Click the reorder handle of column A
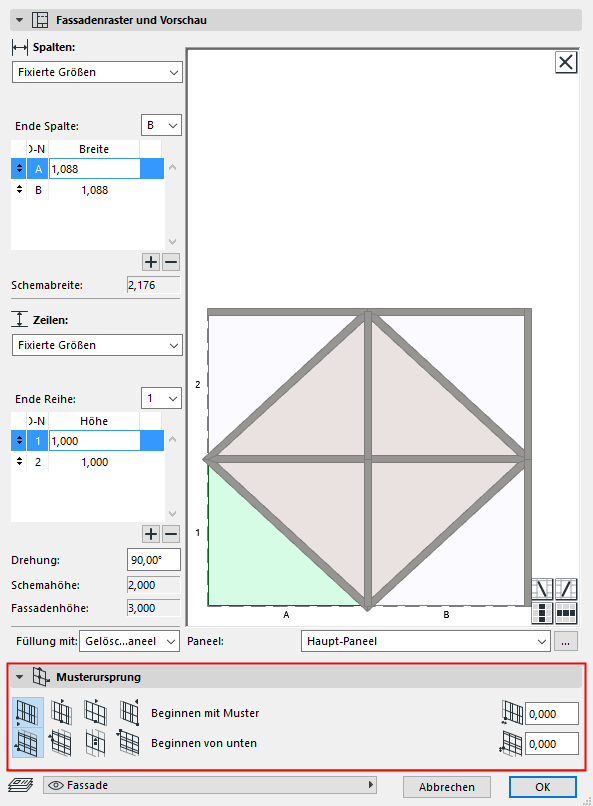This screenshot has height=806, width=593. click(x=19, y=169)
